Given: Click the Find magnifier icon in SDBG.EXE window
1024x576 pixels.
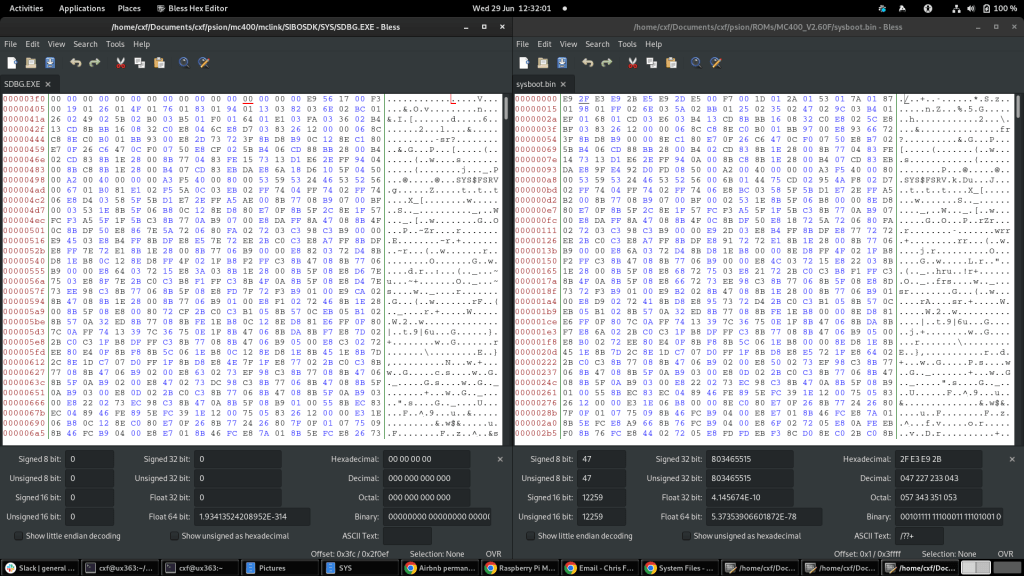Looking at the screenshot, I should pyautogui.click(x=184, y=63).
